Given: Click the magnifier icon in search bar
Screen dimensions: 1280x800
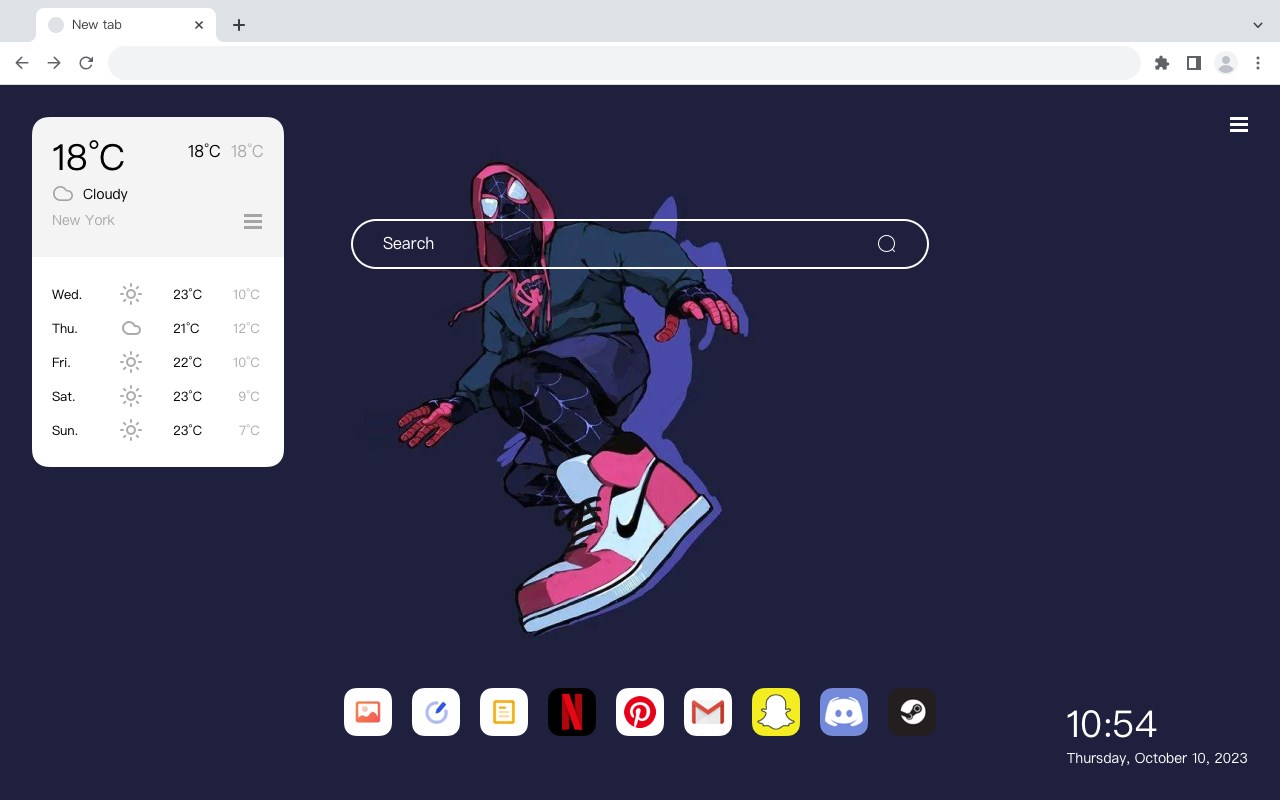Looking at the screenshot, I should click(x=886, y=244).
